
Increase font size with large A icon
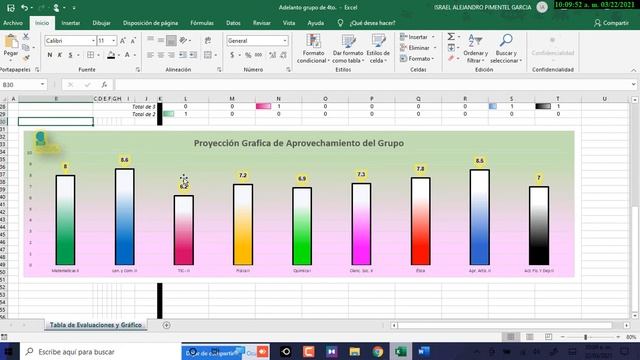tap(122, 41)
